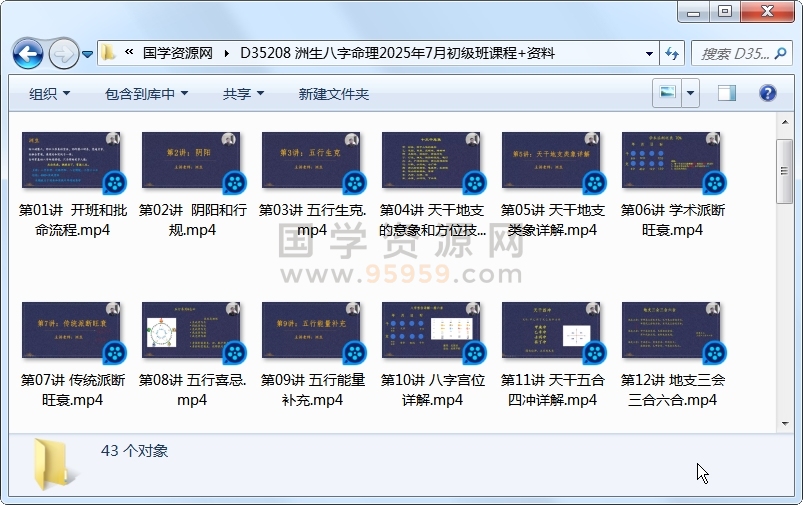Select video thumbnail 第09讲 五行能量补充

click(312, 332)
